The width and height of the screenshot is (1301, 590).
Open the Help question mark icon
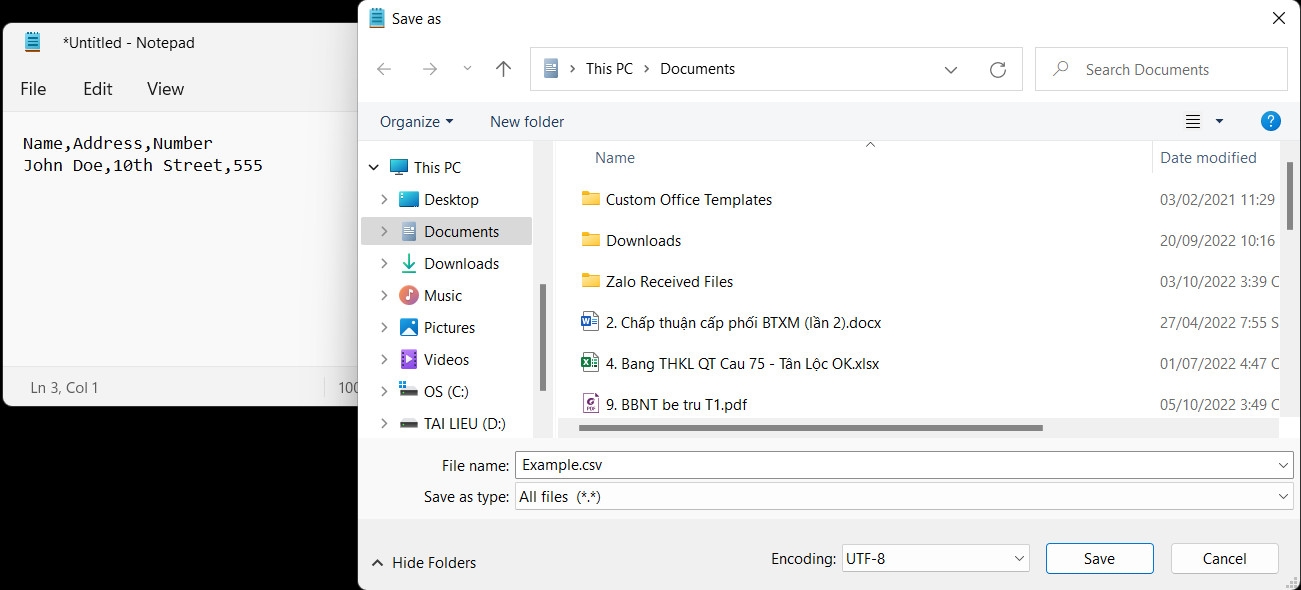tap(1270, 121)
